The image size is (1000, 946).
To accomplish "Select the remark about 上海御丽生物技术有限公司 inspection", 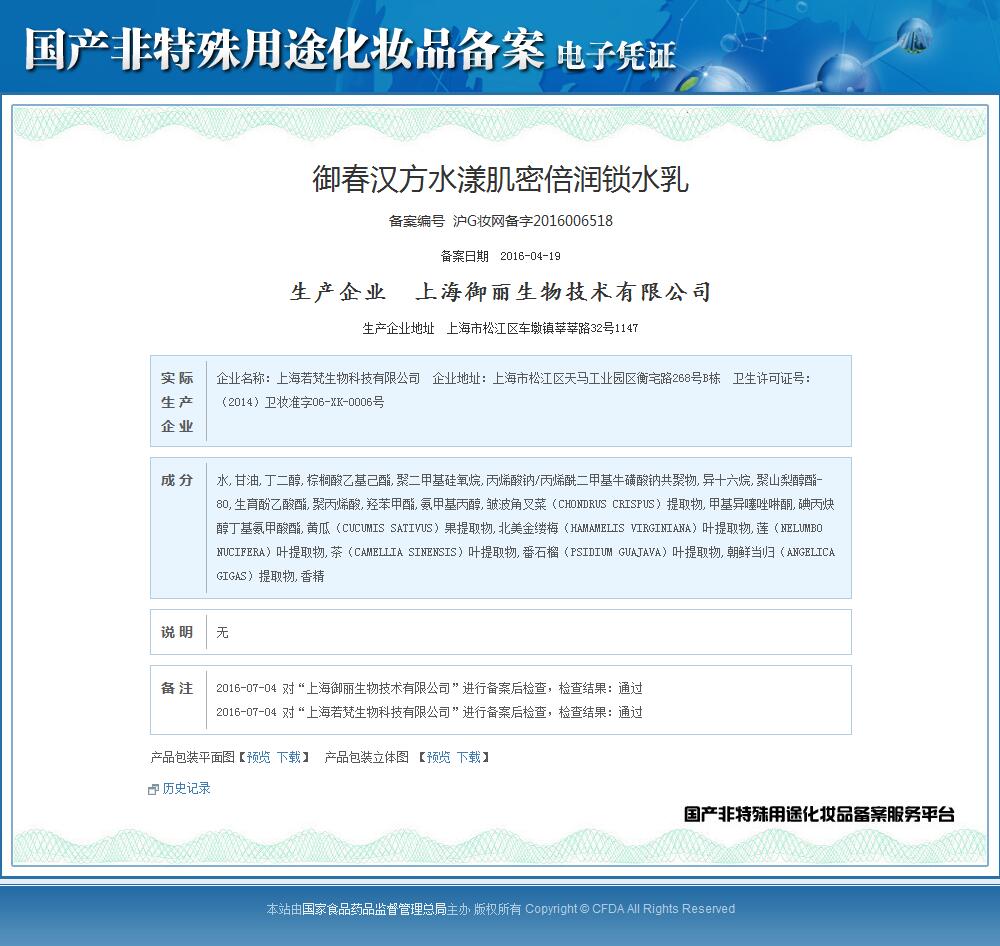I will click(x=429, y=688).
